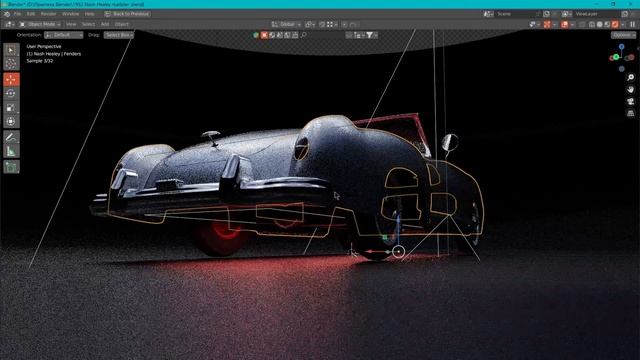Open the Help menu

(x=89, y=14)
